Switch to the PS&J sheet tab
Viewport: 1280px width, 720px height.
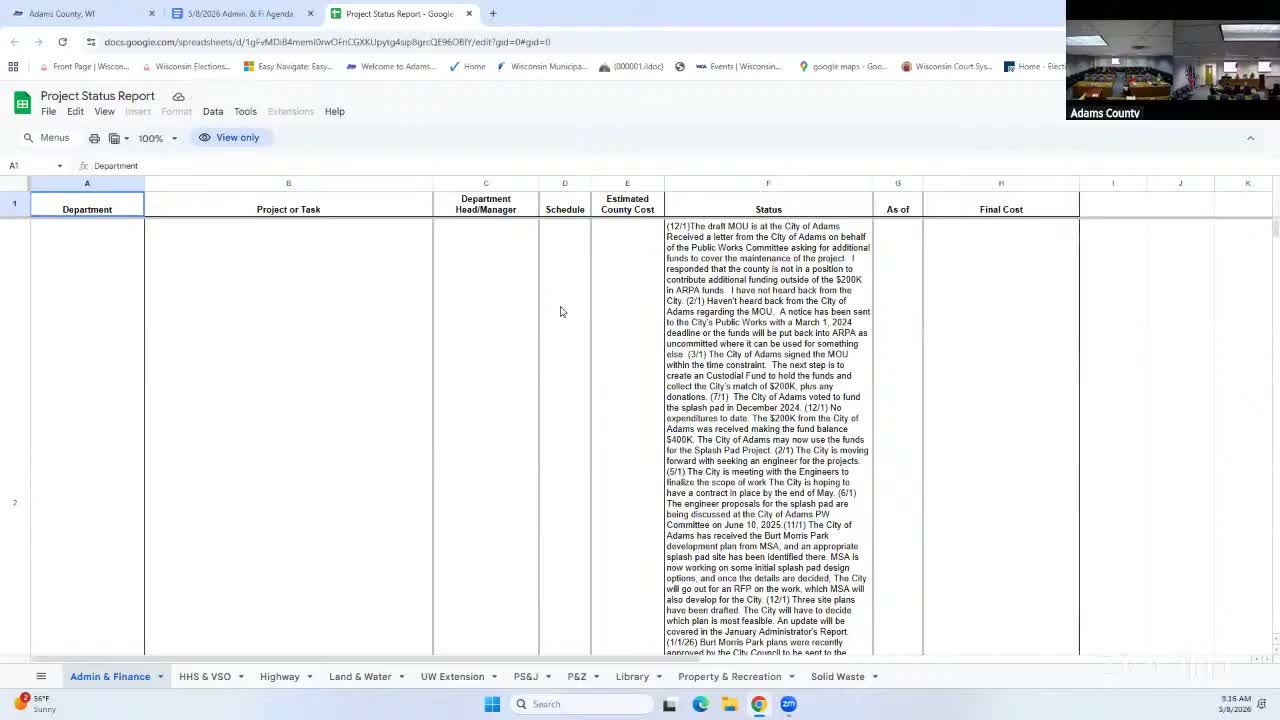[526, 677]
